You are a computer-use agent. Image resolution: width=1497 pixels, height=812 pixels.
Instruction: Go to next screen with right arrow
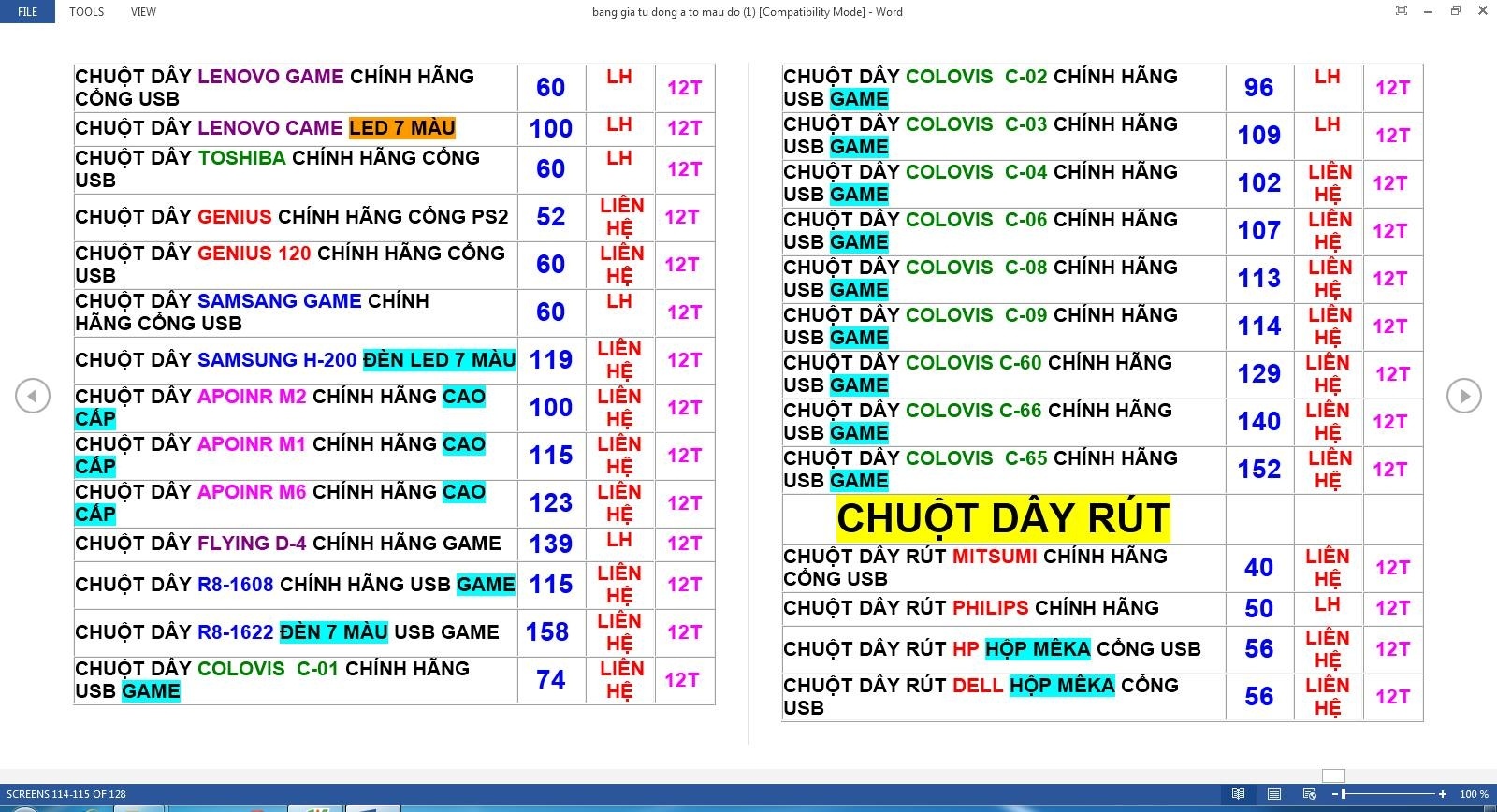(1463, 396)
